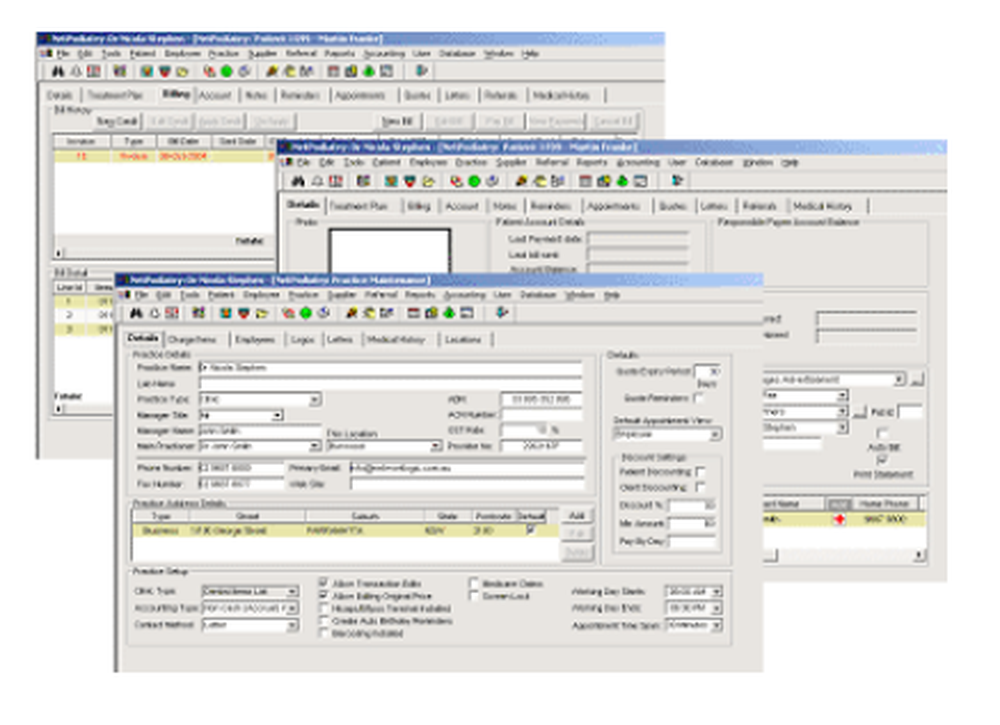Click the Practice Name input field
The width and height of the screenshot is (1000, 725).
(390, 368)
